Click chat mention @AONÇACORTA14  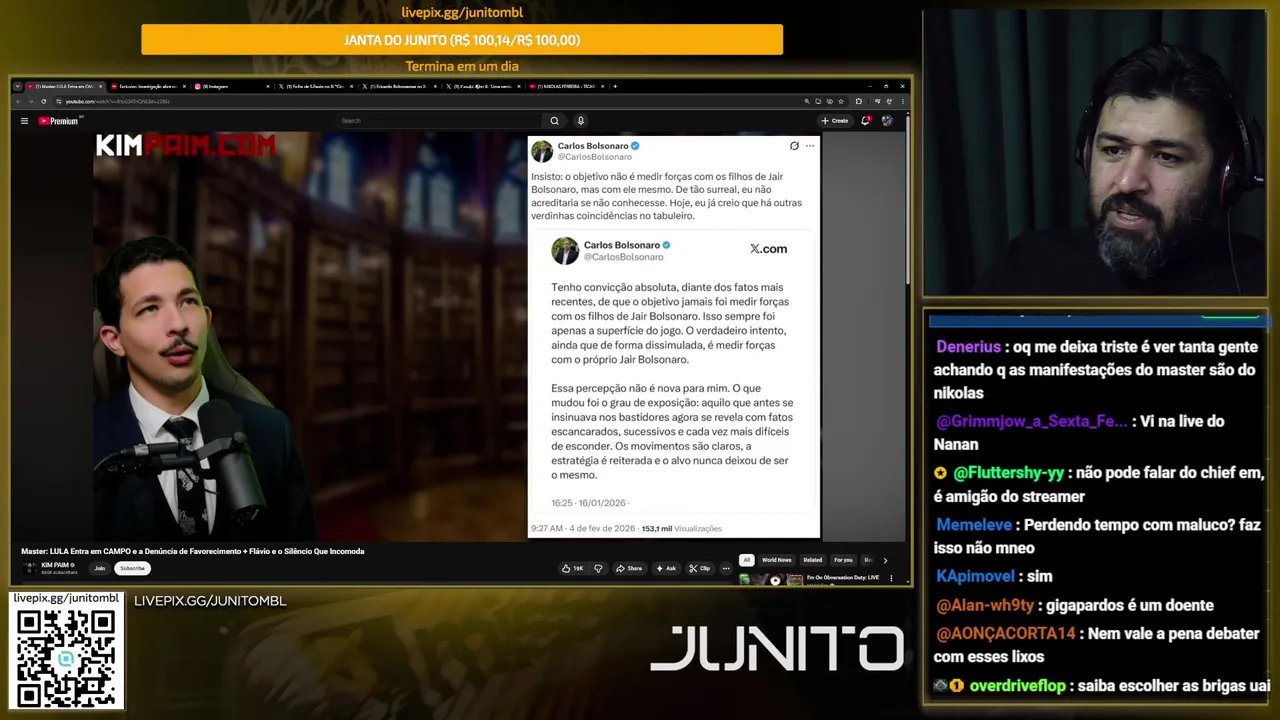coord(1006,634)
